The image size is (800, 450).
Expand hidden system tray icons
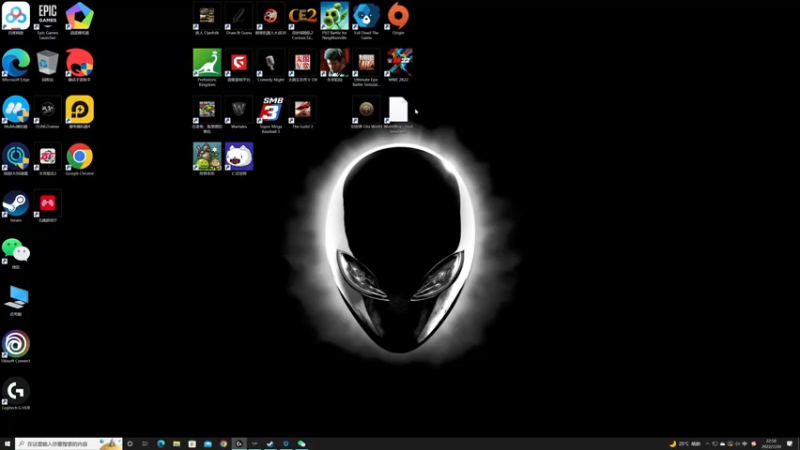click(x=707, y=444)
